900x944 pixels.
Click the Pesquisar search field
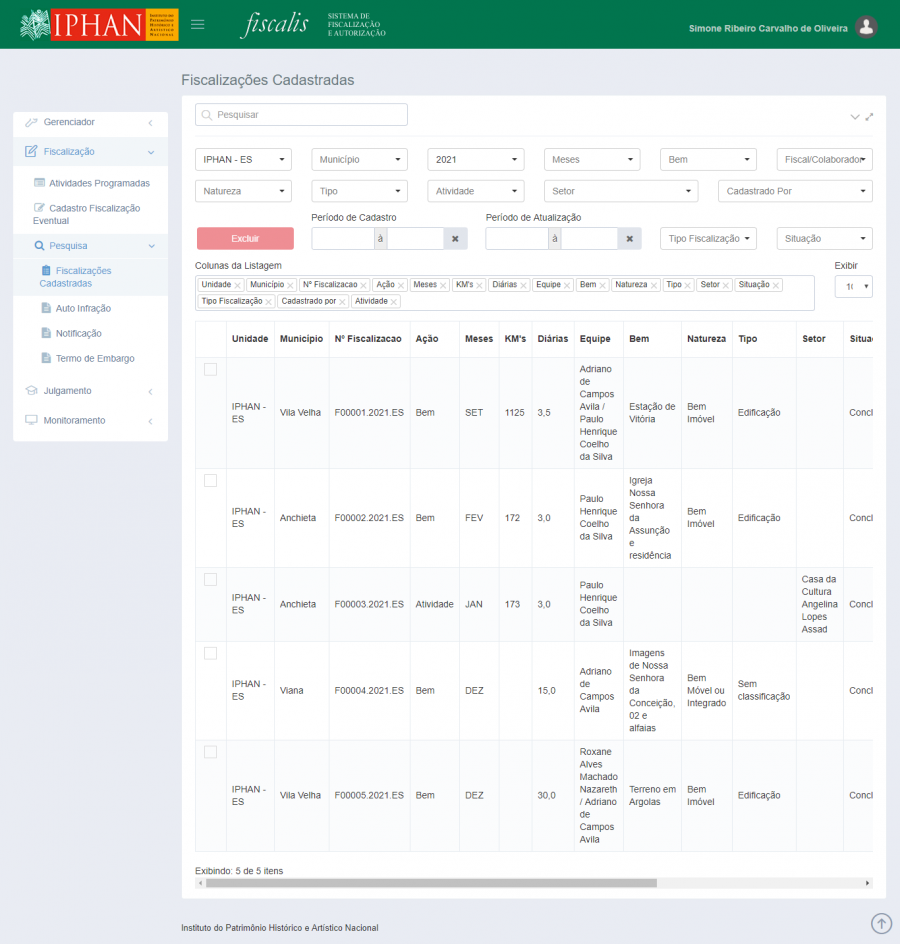(301, 115)
